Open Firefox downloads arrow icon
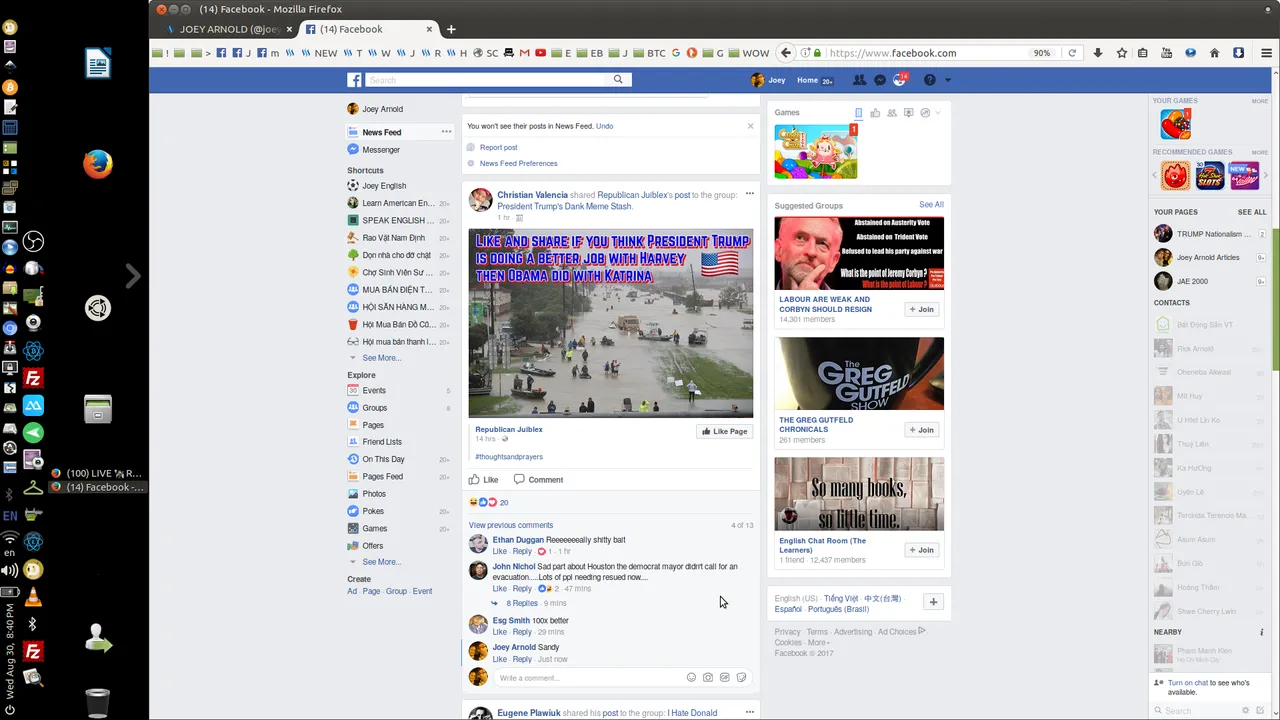1280x720 pixels. coord(1098,53)
